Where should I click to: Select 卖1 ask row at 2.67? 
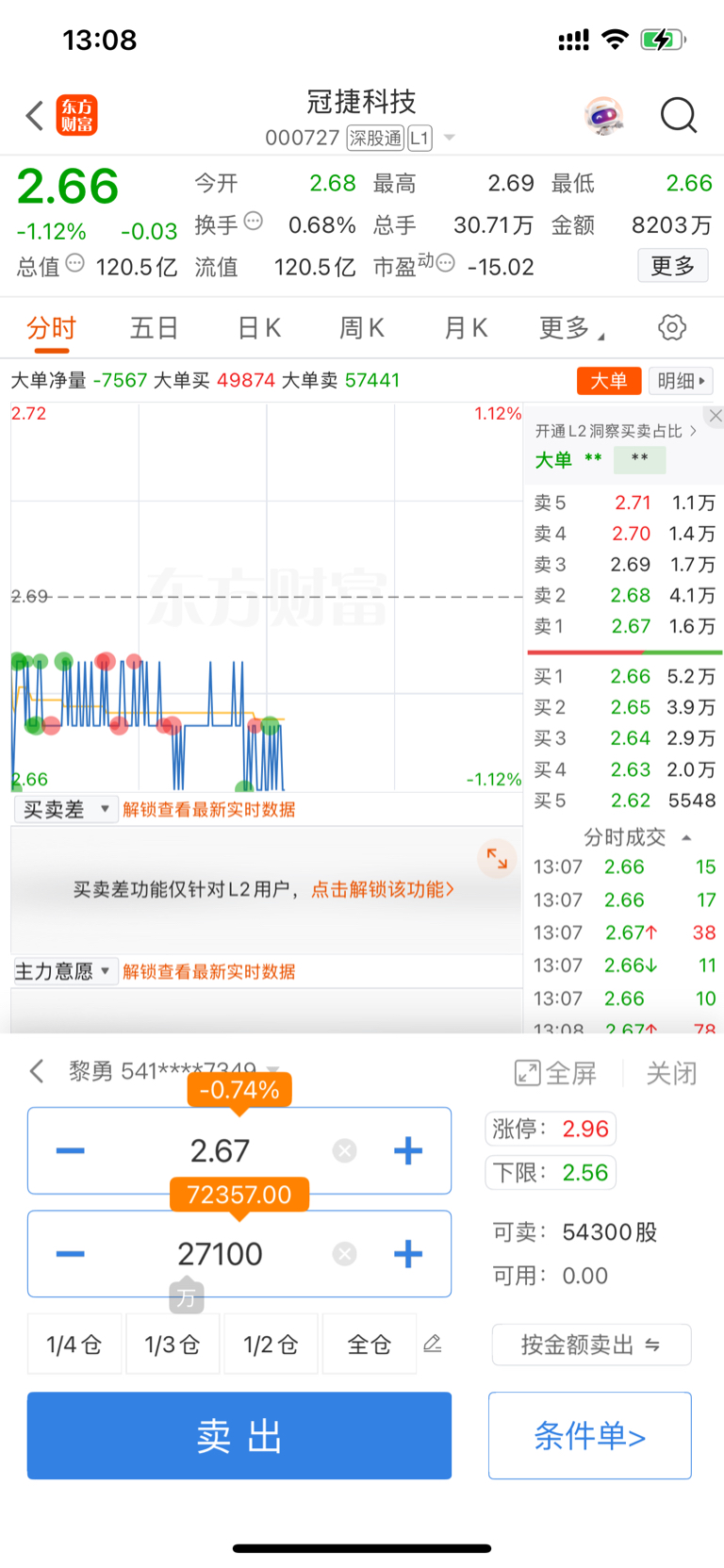pos(624,626)
